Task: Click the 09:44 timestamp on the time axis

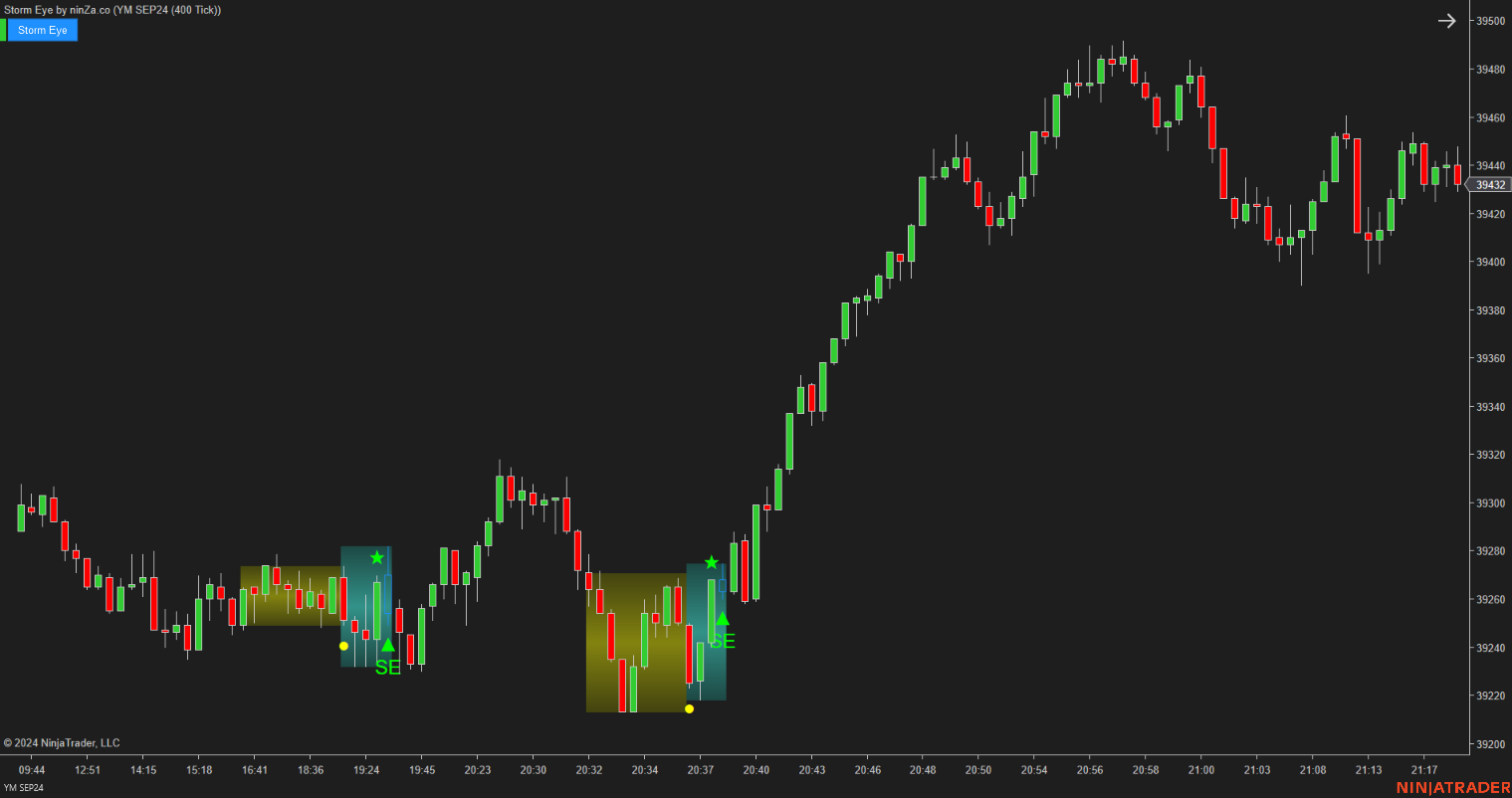Action: (31, 769)
